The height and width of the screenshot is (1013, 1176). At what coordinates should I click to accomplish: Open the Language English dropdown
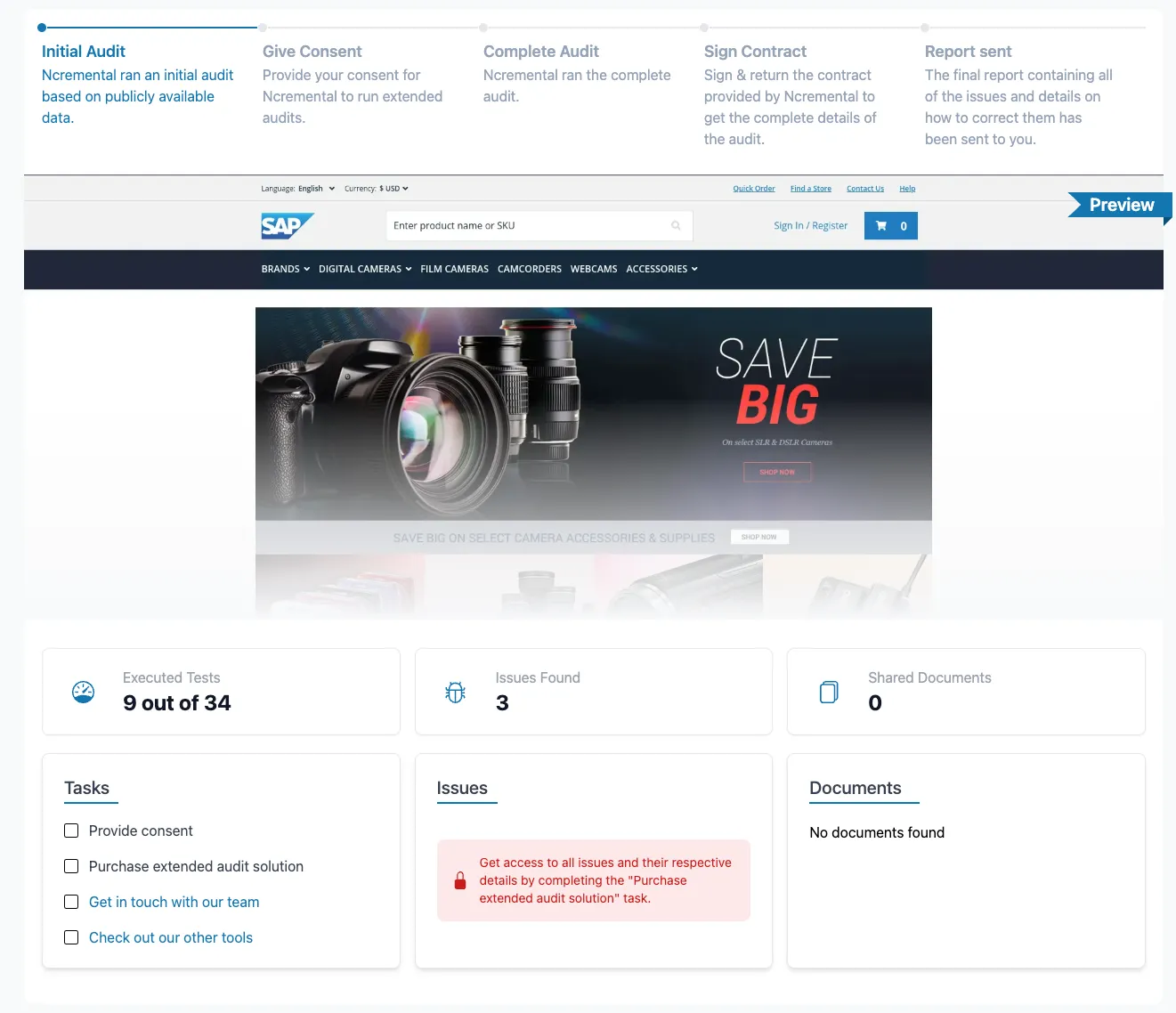pos(316,189)
